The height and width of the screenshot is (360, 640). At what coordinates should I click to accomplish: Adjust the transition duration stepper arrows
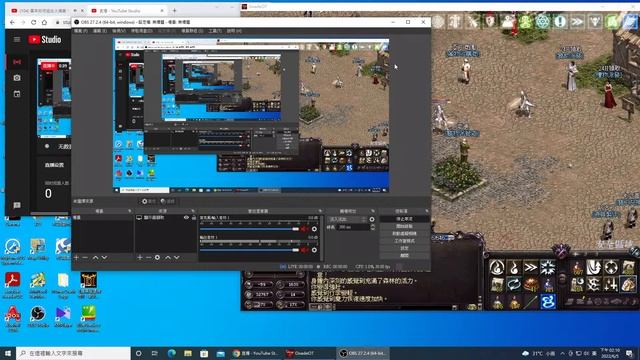[372, 227]
